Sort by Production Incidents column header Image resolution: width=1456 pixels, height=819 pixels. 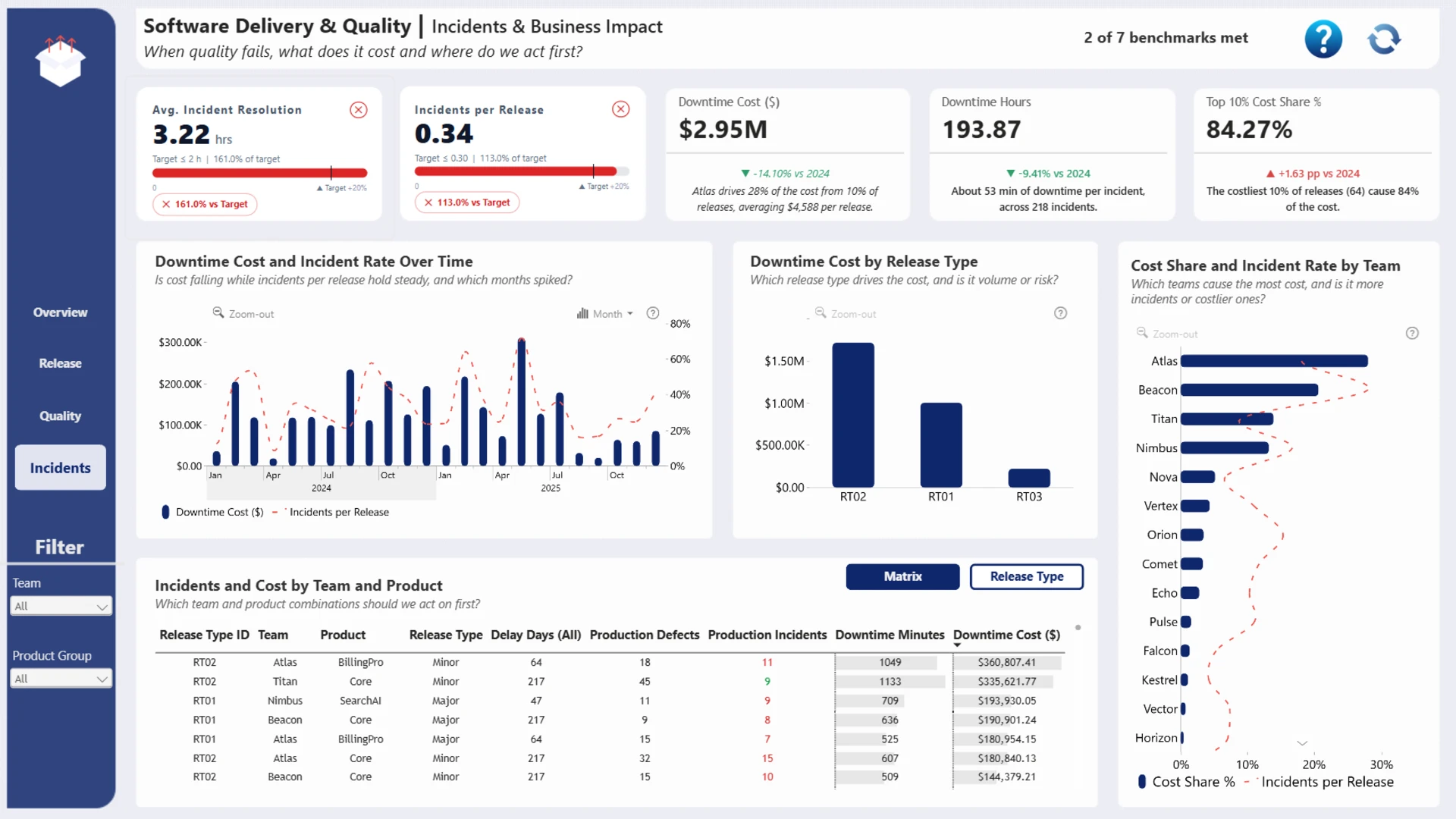click(767, 635)
